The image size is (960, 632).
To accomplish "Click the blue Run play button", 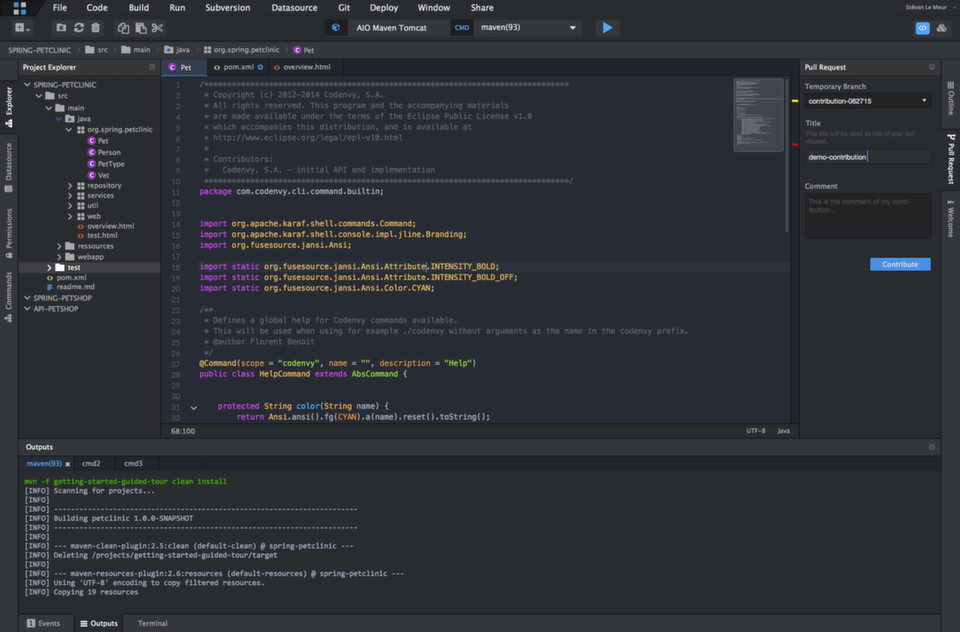I will pos(607,28).
